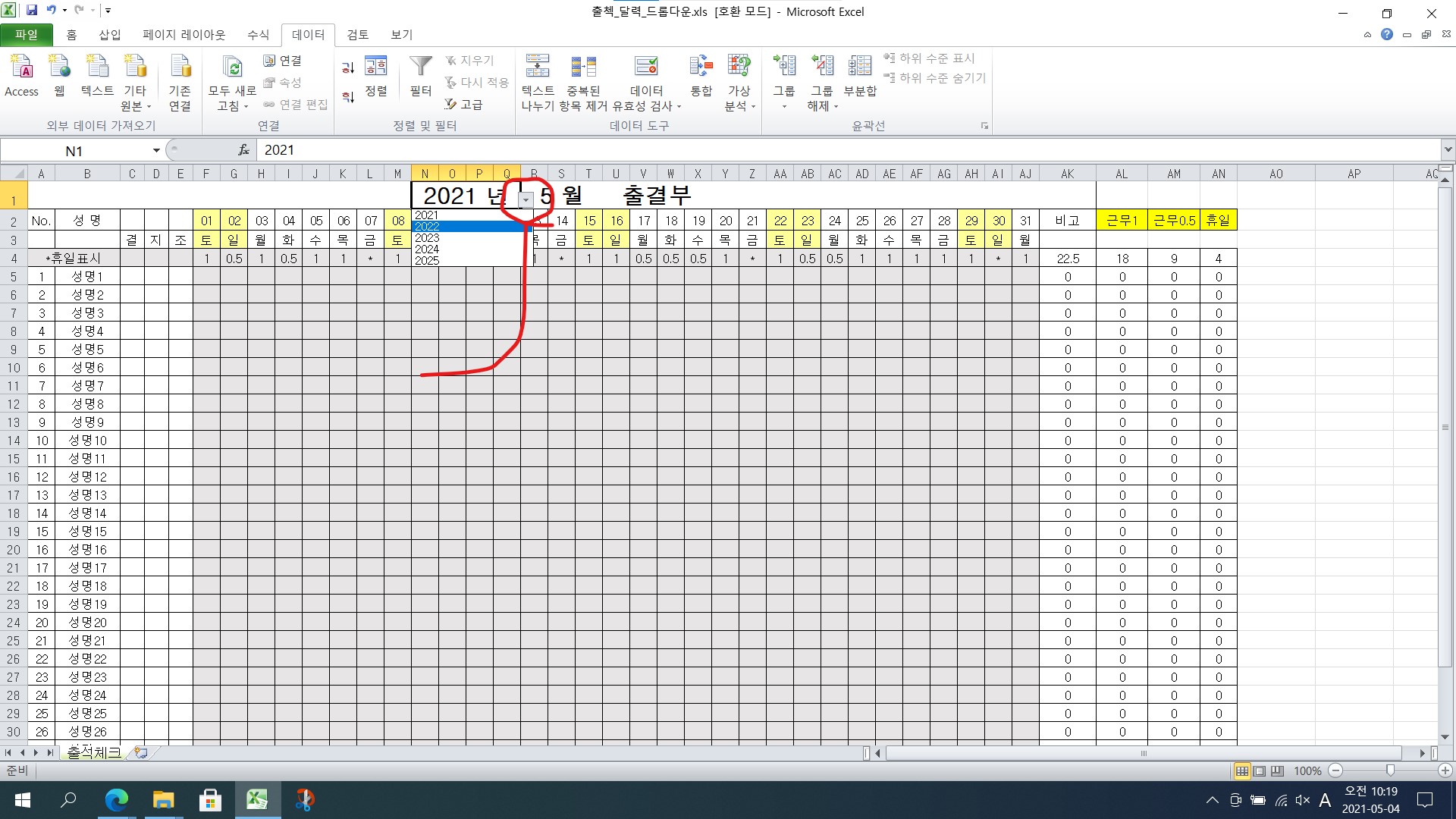Switch to Page Break Preview in status bar

point(1278,771)
